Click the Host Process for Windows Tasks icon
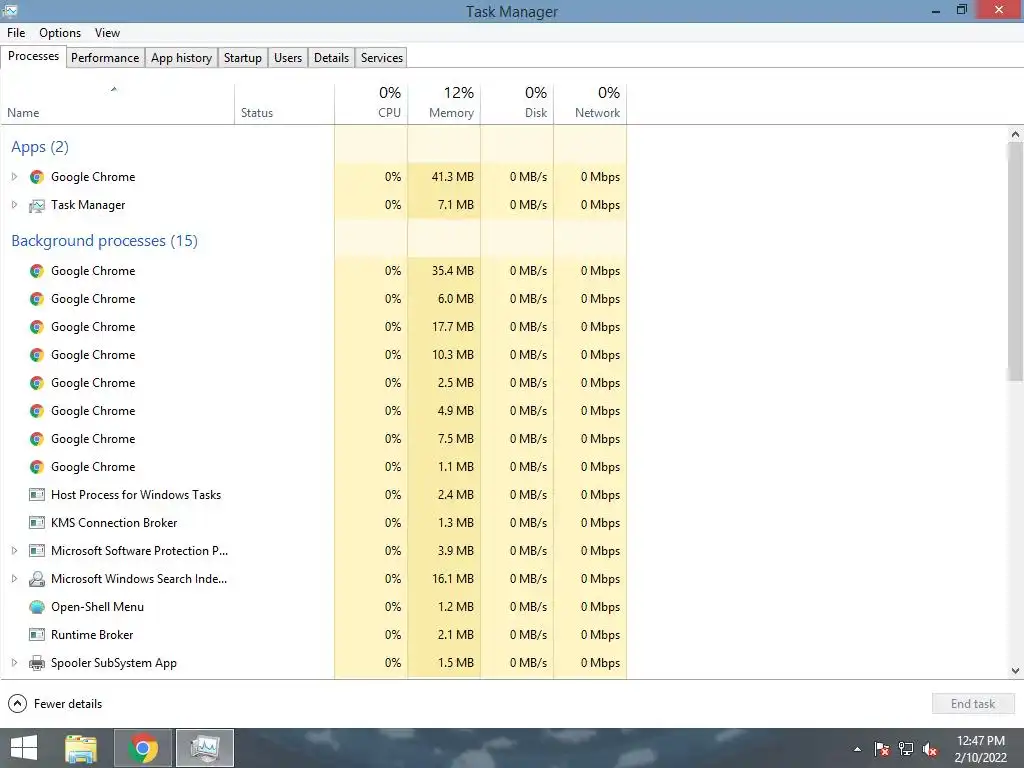Viewport: 1024px width, 768px height. pyautogui.click(x=37, y=495)
